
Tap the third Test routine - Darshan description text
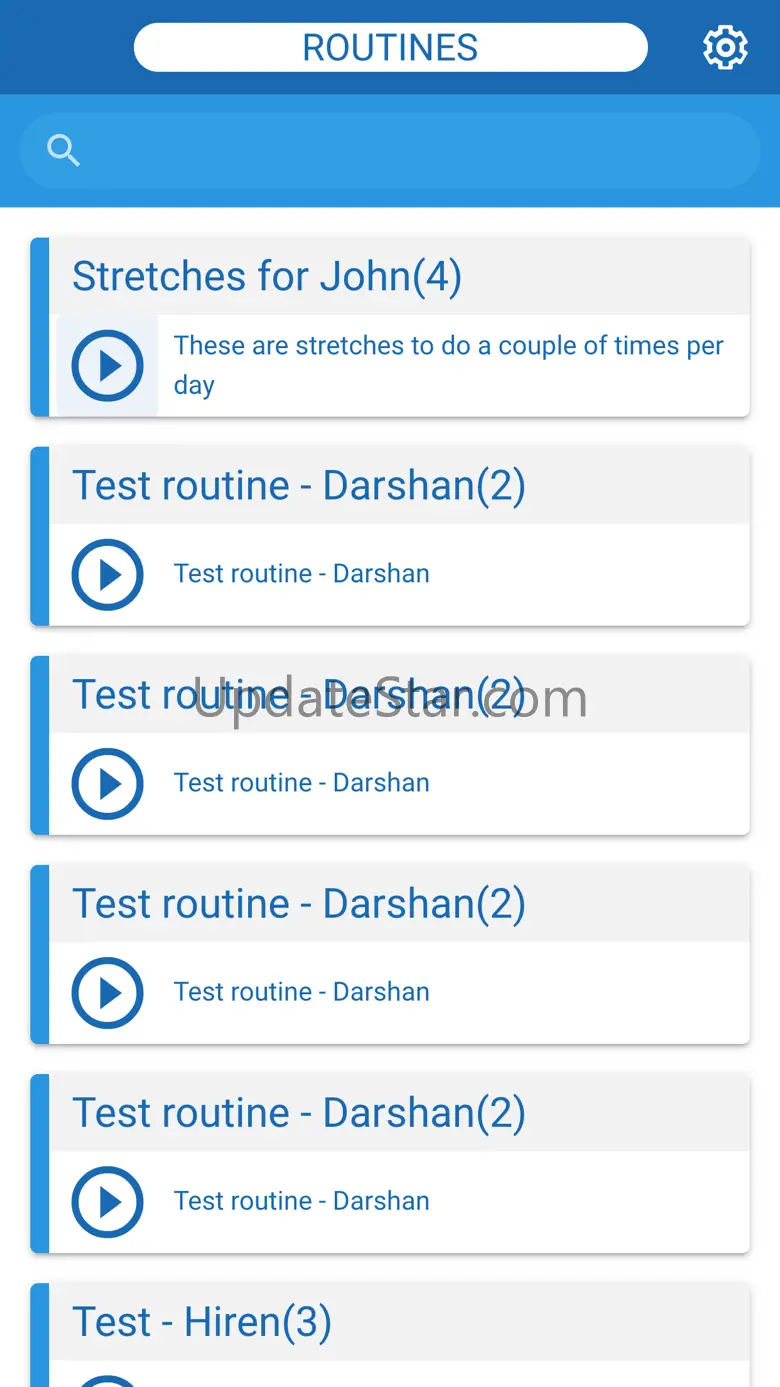click(x=301, y=992)
